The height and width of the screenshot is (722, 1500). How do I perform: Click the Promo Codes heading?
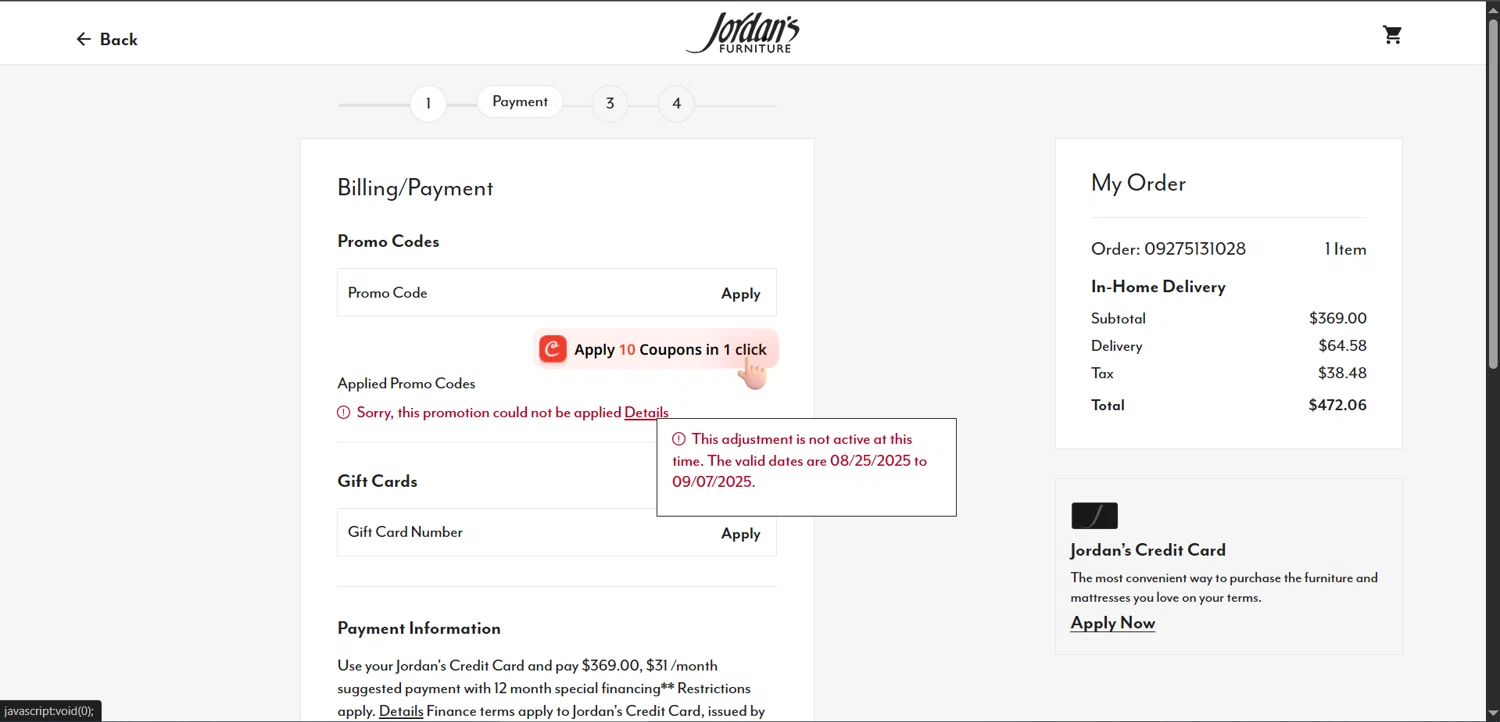(388, 241)
